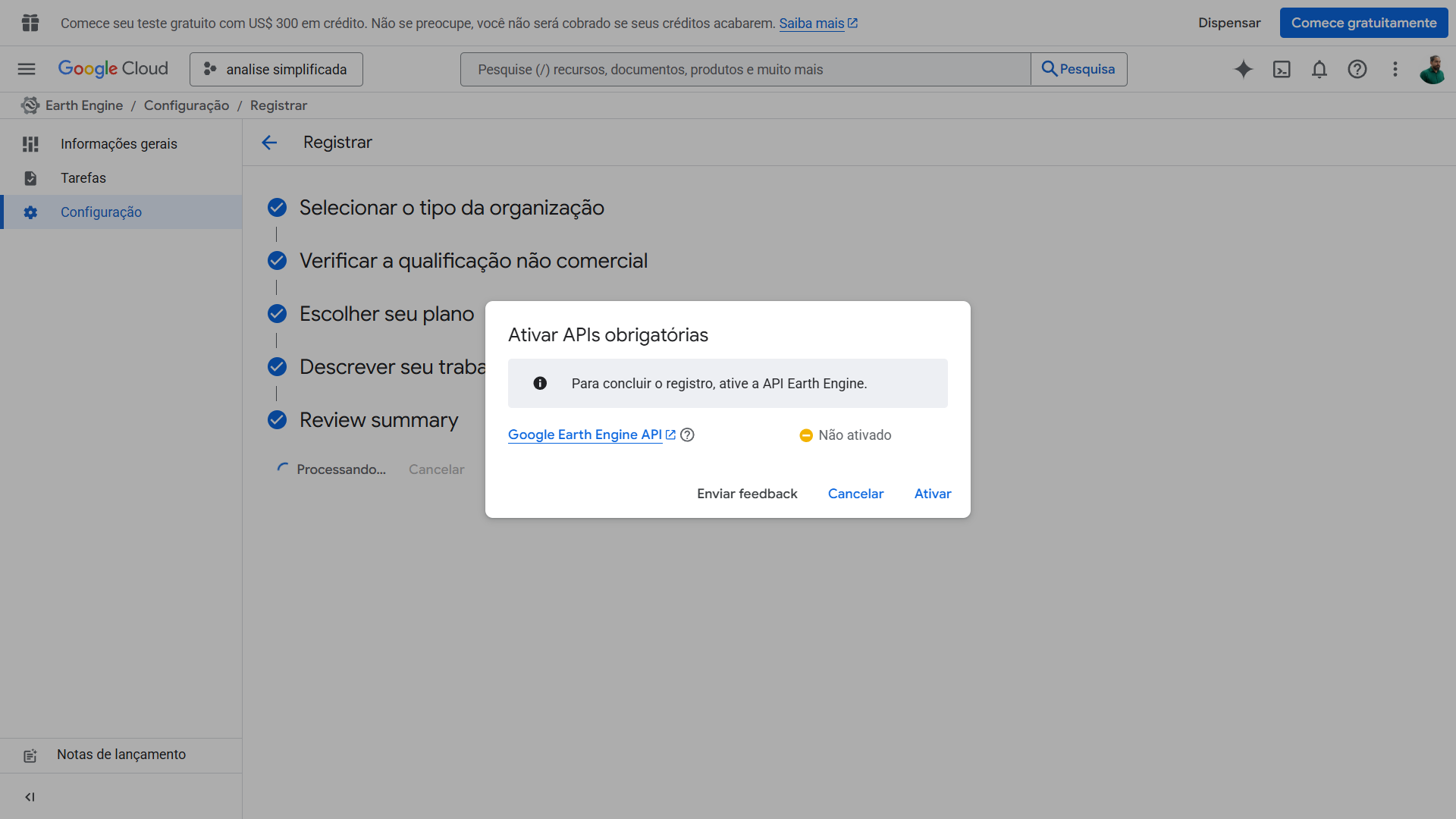The image size is (1456, 819).
Task: Open the analise simplificada project picker
Action: pyautogui.click(x=275, y=69)
